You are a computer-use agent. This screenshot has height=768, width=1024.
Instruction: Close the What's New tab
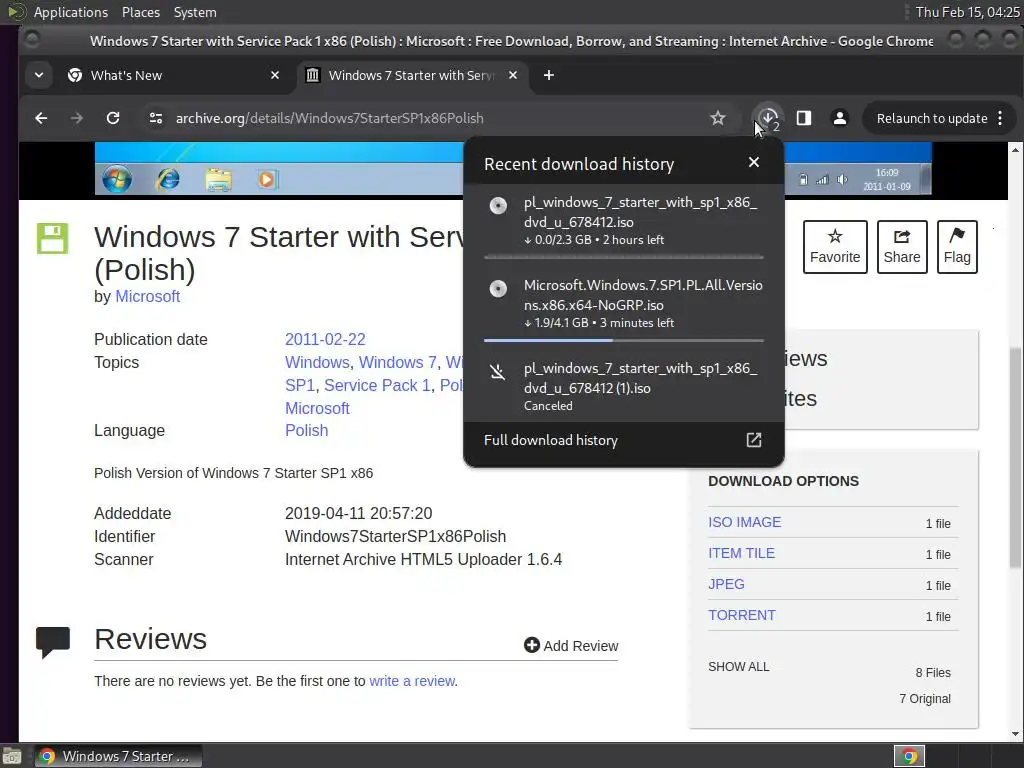[x=275, y=75]
